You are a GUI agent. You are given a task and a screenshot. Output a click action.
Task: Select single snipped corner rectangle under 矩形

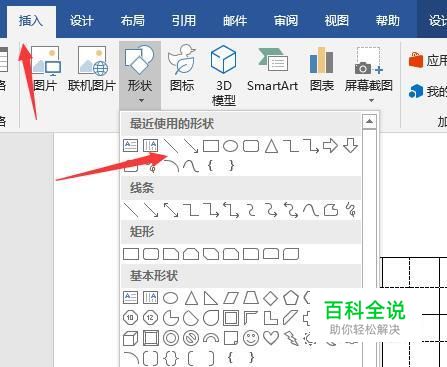pyautogui.click(x=171, y=254)
